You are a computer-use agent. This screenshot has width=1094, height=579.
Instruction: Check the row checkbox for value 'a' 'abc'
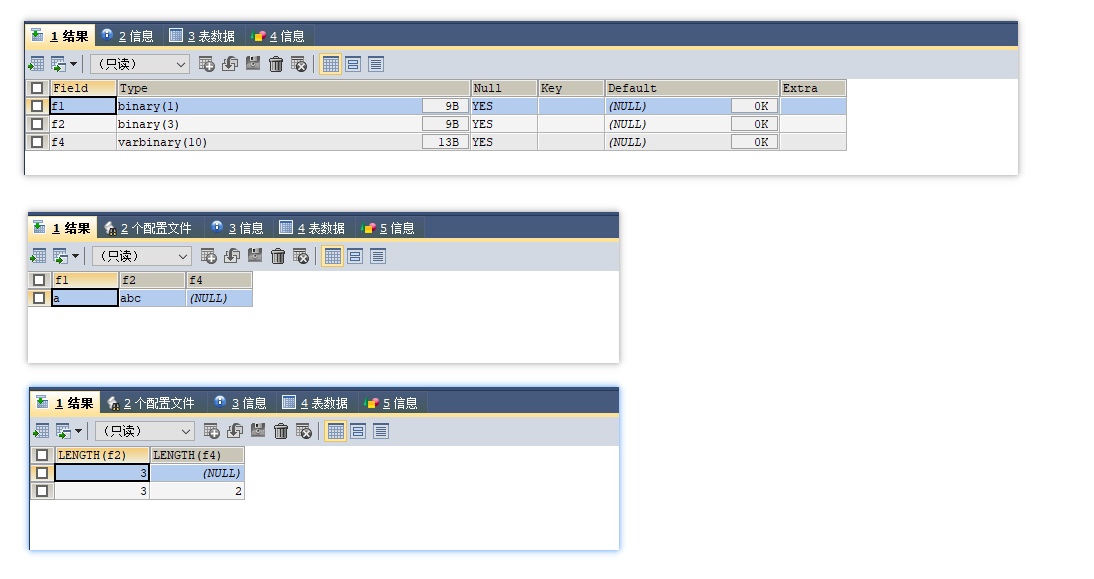39,298
